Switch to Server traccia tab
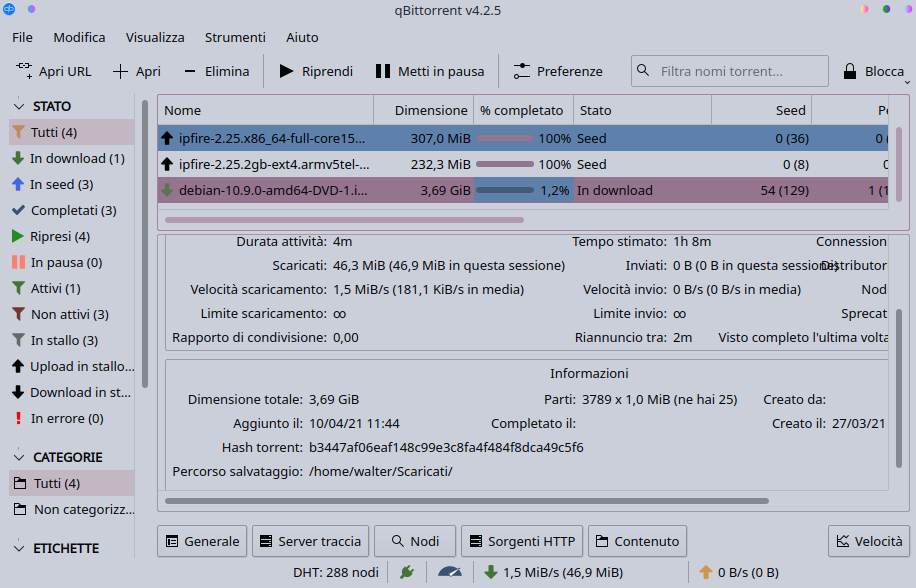 coord(311,541)
